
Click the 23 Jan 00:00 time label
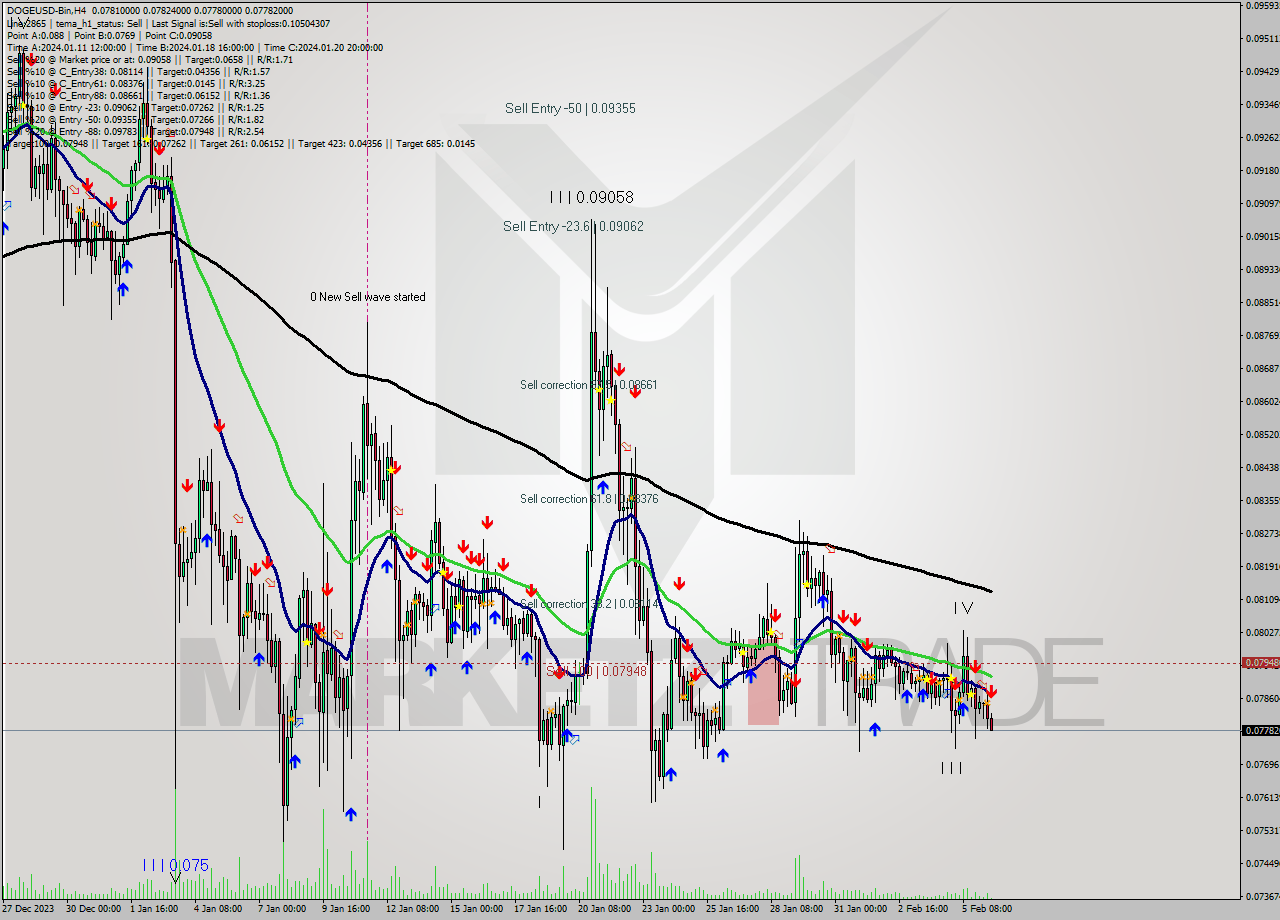pyautogui.click(x=668, y=909)
